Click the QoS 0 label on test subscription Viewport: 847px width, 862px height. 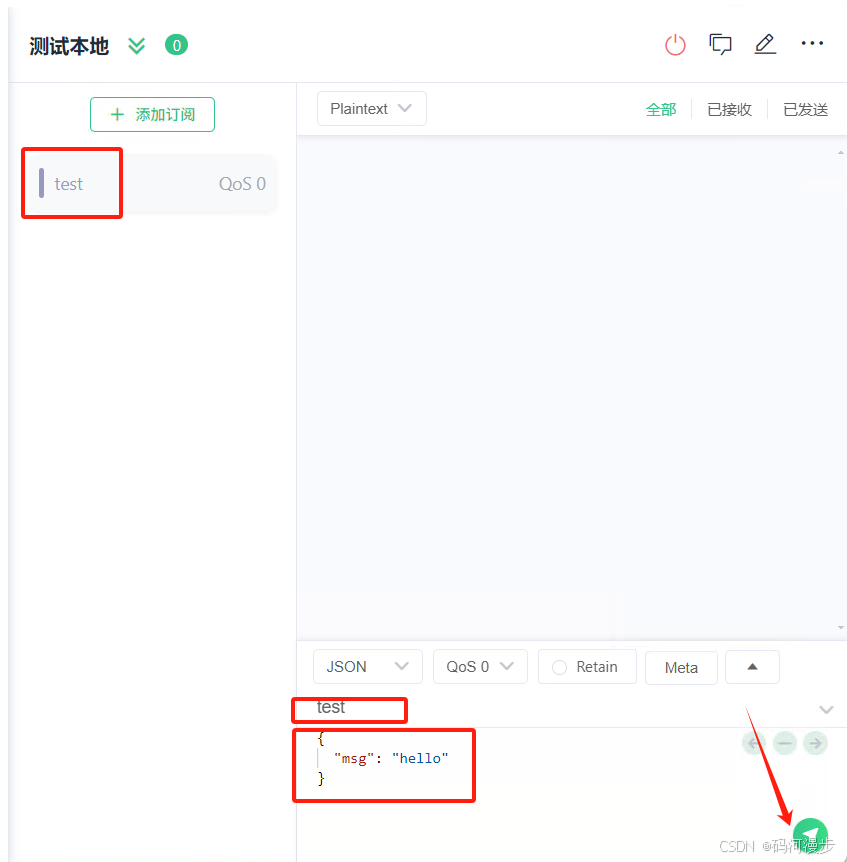click(242, 184)
